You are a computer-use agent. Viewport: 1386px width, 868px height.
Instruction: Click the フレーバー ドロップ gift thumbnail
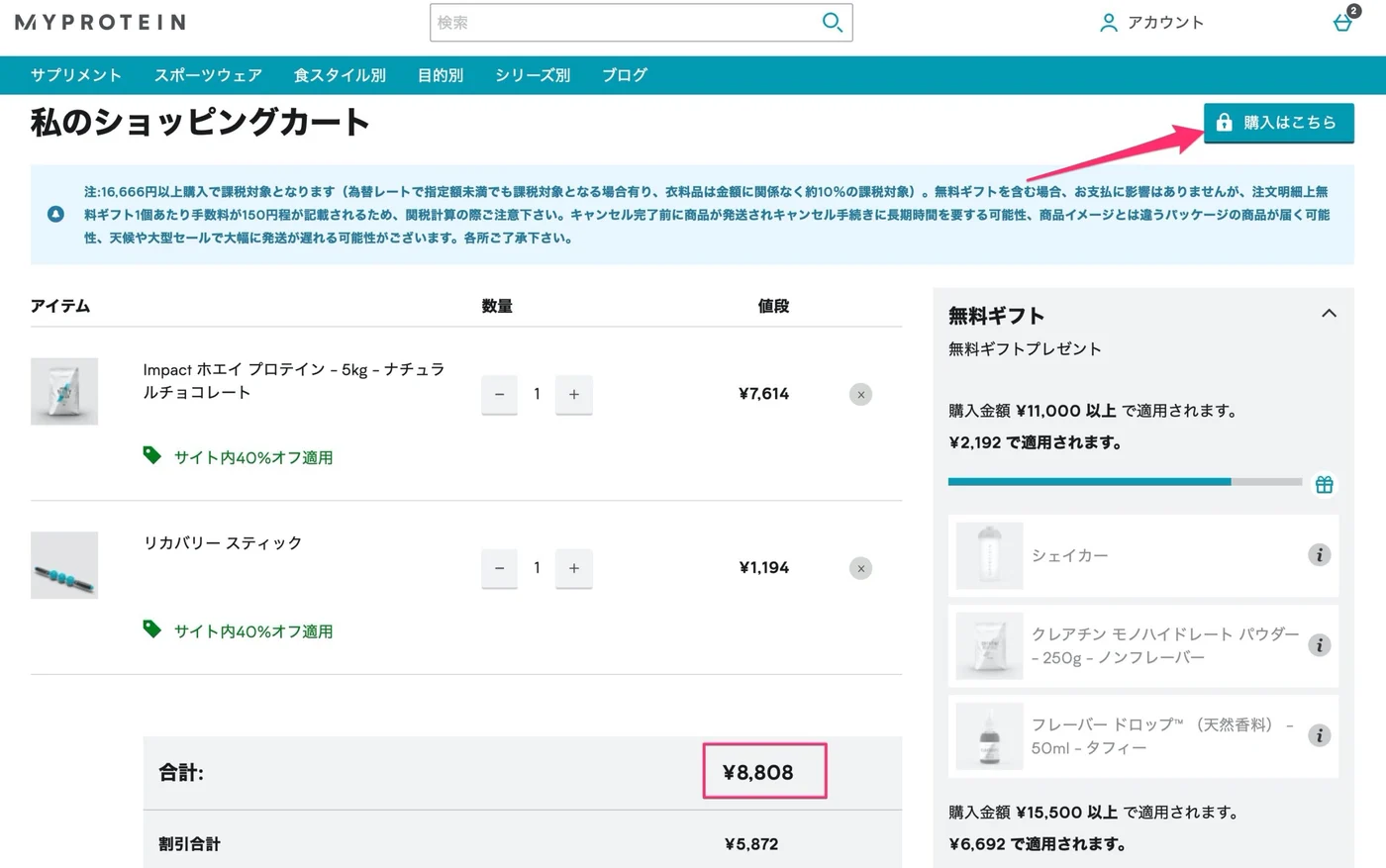989,735
